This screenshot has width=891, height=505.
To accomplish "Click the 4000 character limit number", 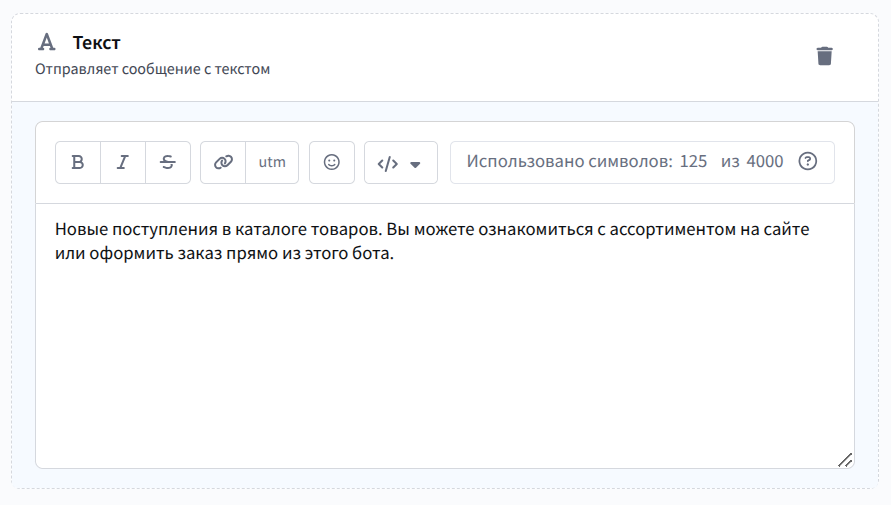I will coord(765,162).
